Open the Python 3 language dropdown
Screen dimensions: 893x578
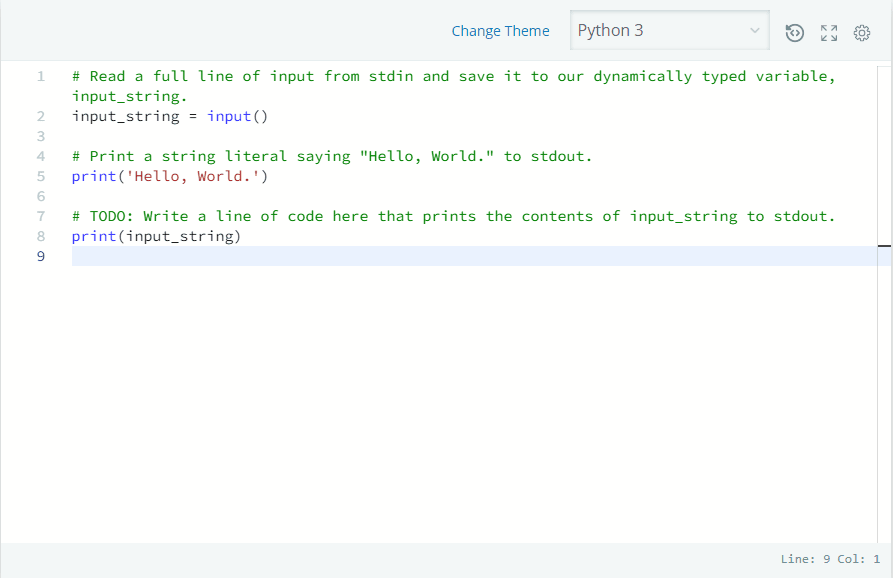click(668, 30)
